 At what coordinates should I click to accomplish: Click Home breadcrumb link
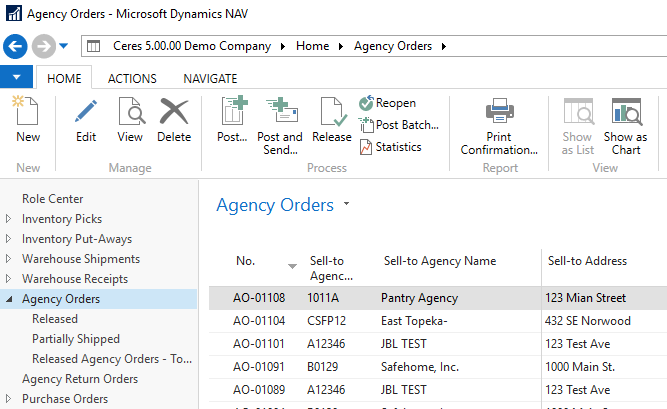click(313, 46)
